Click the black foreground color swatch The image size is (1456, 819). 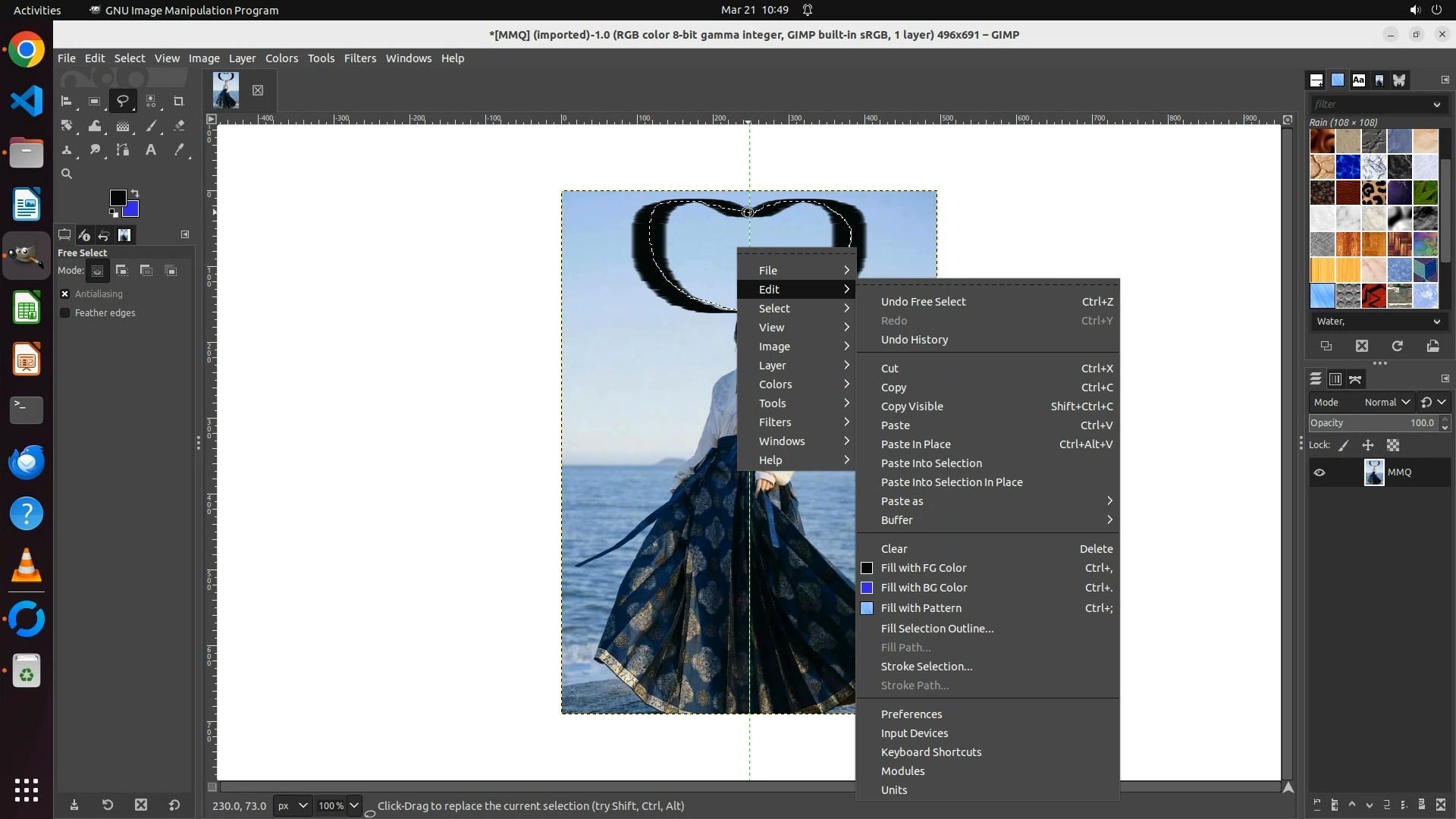(x=117, y=198)
